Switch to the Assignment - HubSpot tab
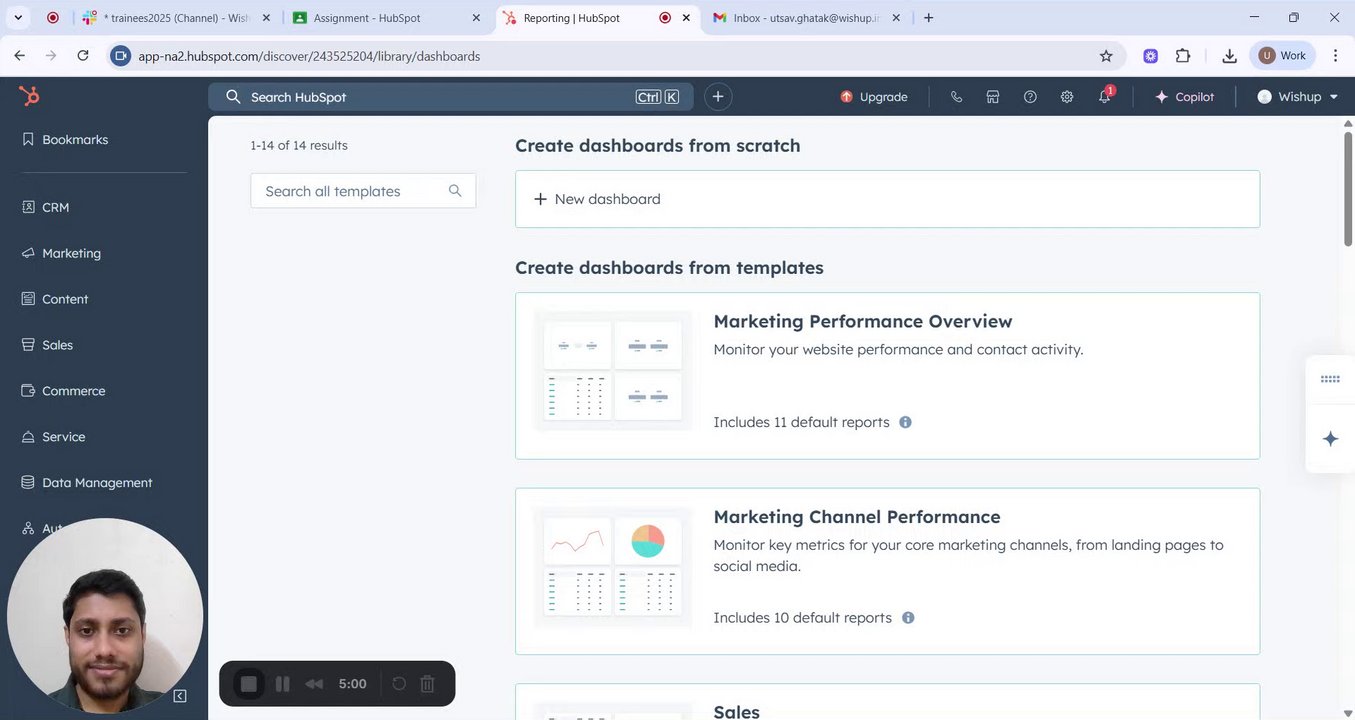The image size is (1355, 720). click(x=367, y=18)
